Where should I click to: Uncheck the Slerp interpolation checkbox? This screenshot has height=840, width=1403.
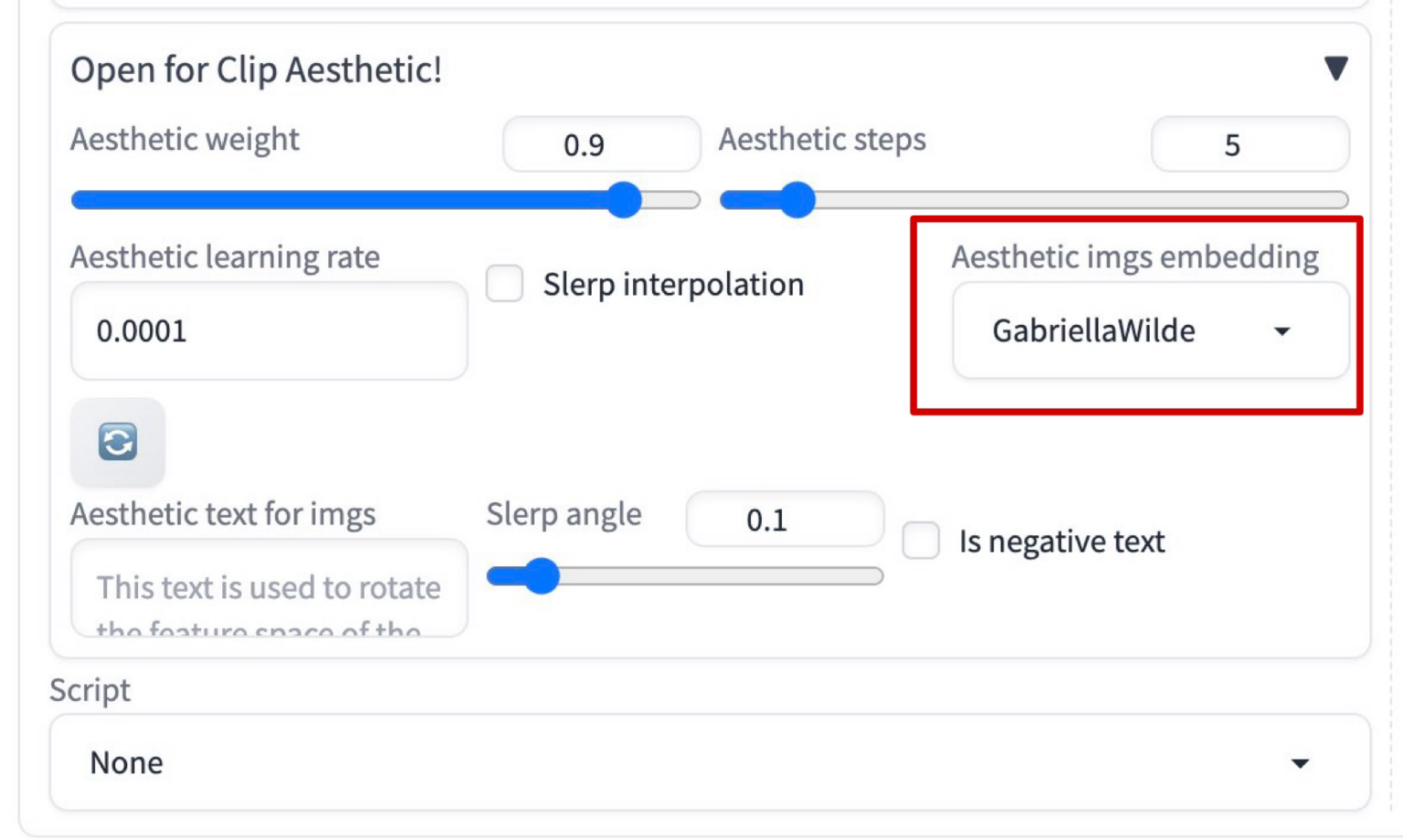pos(505,283)
